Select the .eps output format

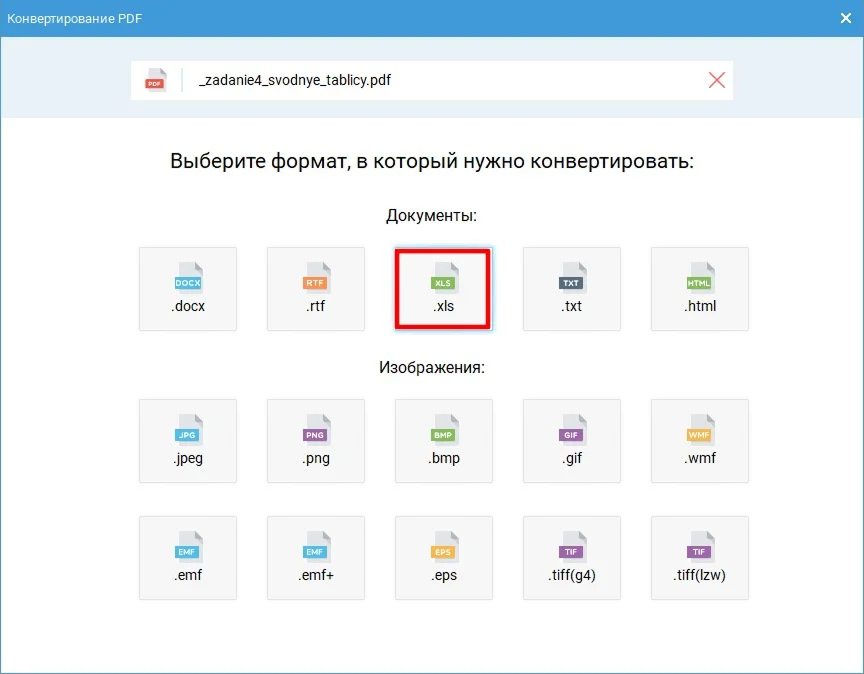(x=443, y=558)
